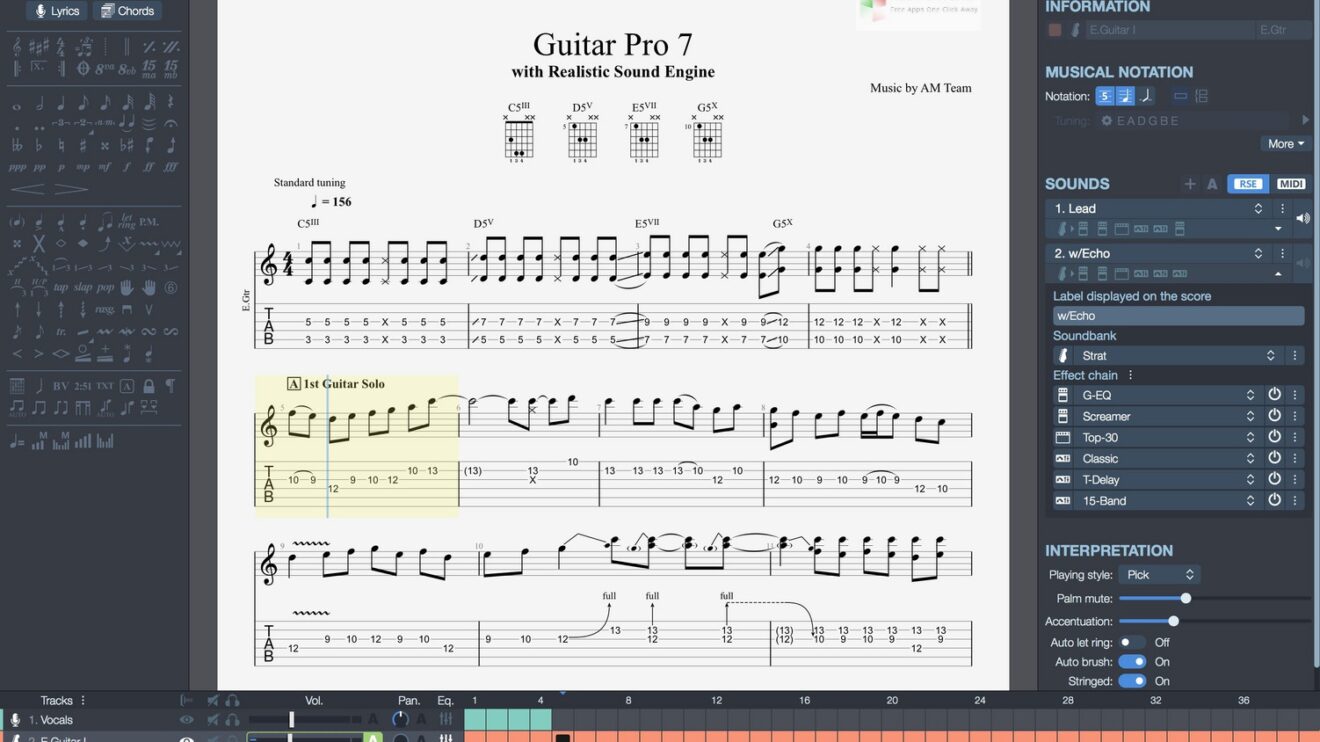Open the More notation options dropdown
The height and width of the screenshot is (742, 1320).
pos(1286,144)
